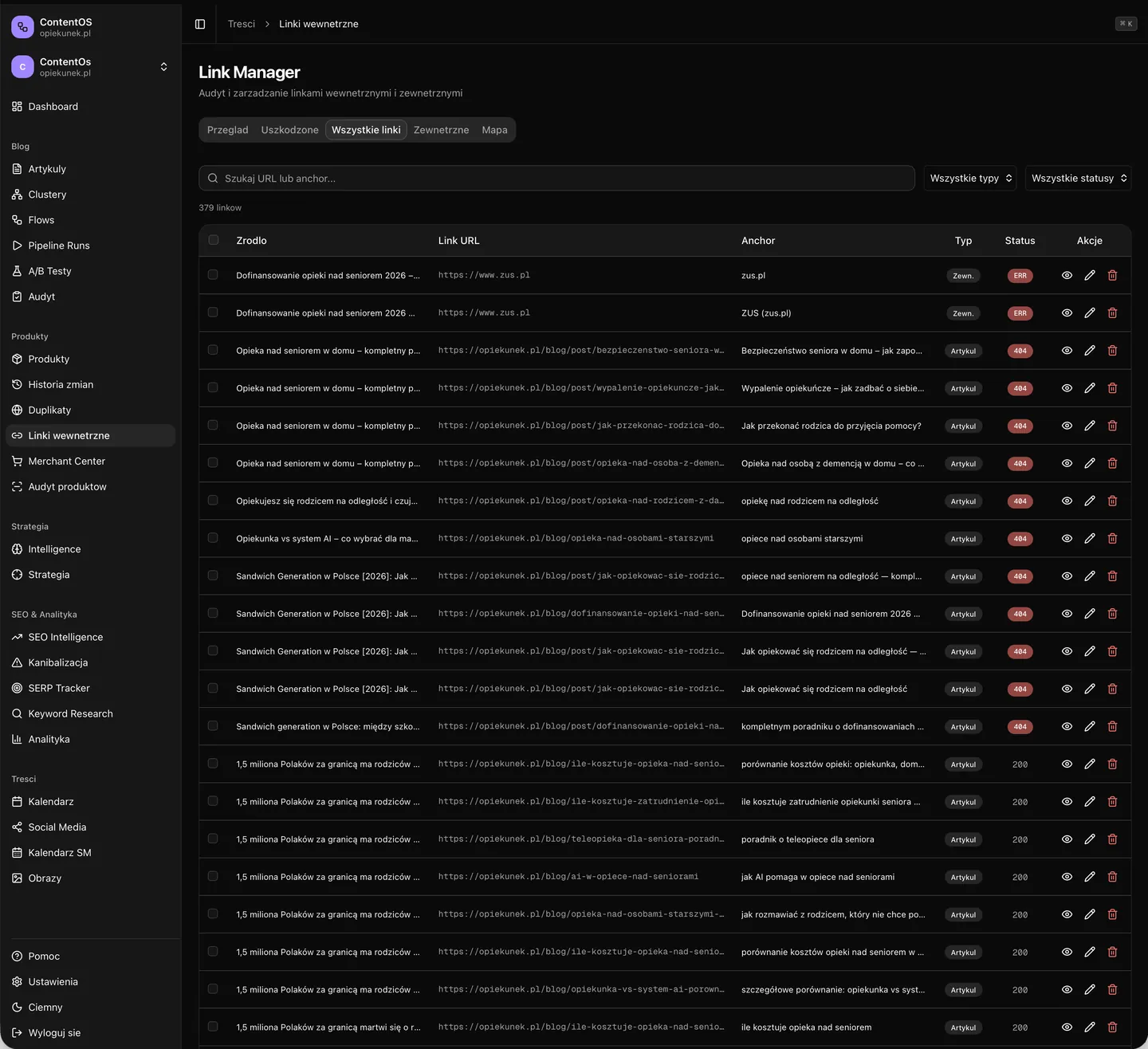Viewport: 1148px width, 1049px height.
Task: Delete link 'poradnik o teleopiece dla seniora'
Action: tap(1112, 839)
